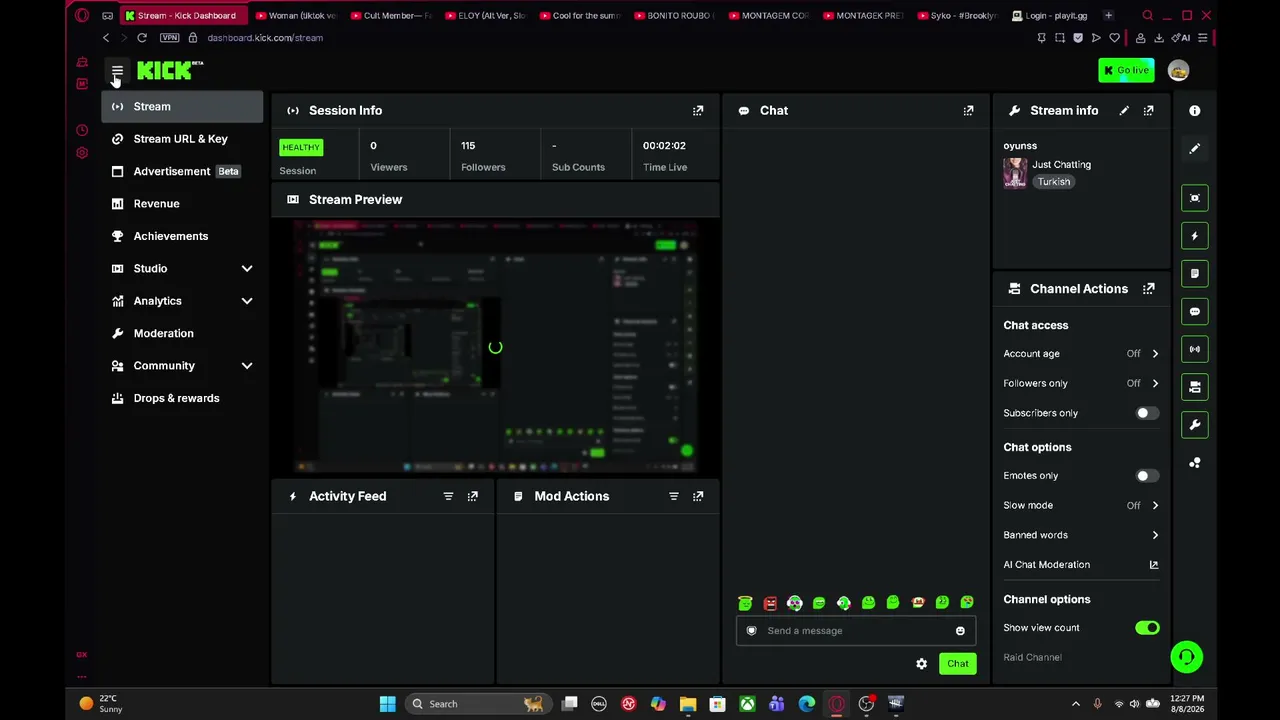Click the Just Chatting category thumbnail
This screenshot has height=720, width=1280.
tap(1015, 173)
